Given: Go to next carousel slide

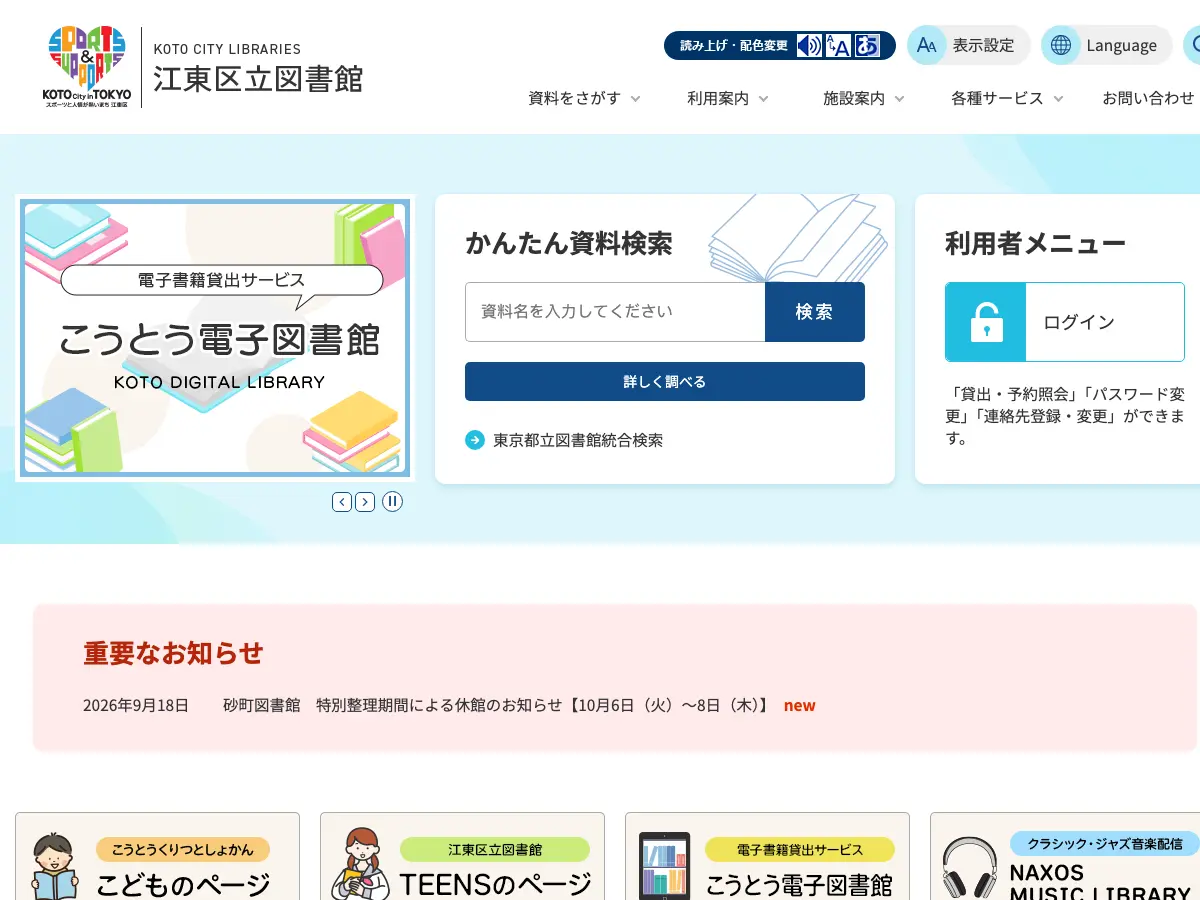Looking at the screenshot, I should pyautogui.click(x=365, y=502).
